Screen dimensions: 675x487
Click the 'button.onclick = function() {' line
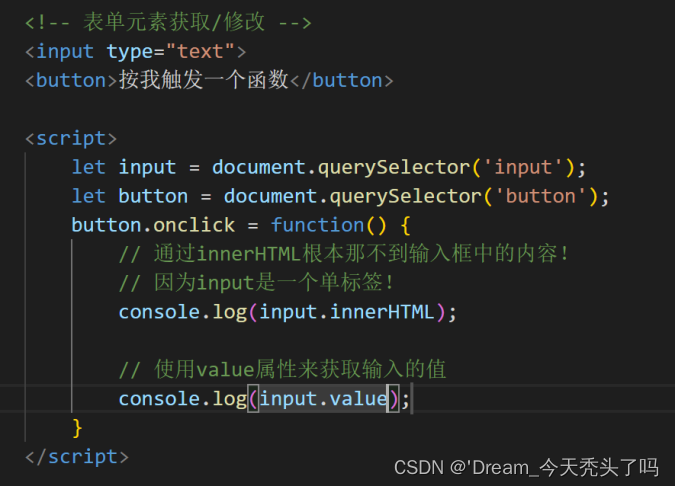click(241, 225)
